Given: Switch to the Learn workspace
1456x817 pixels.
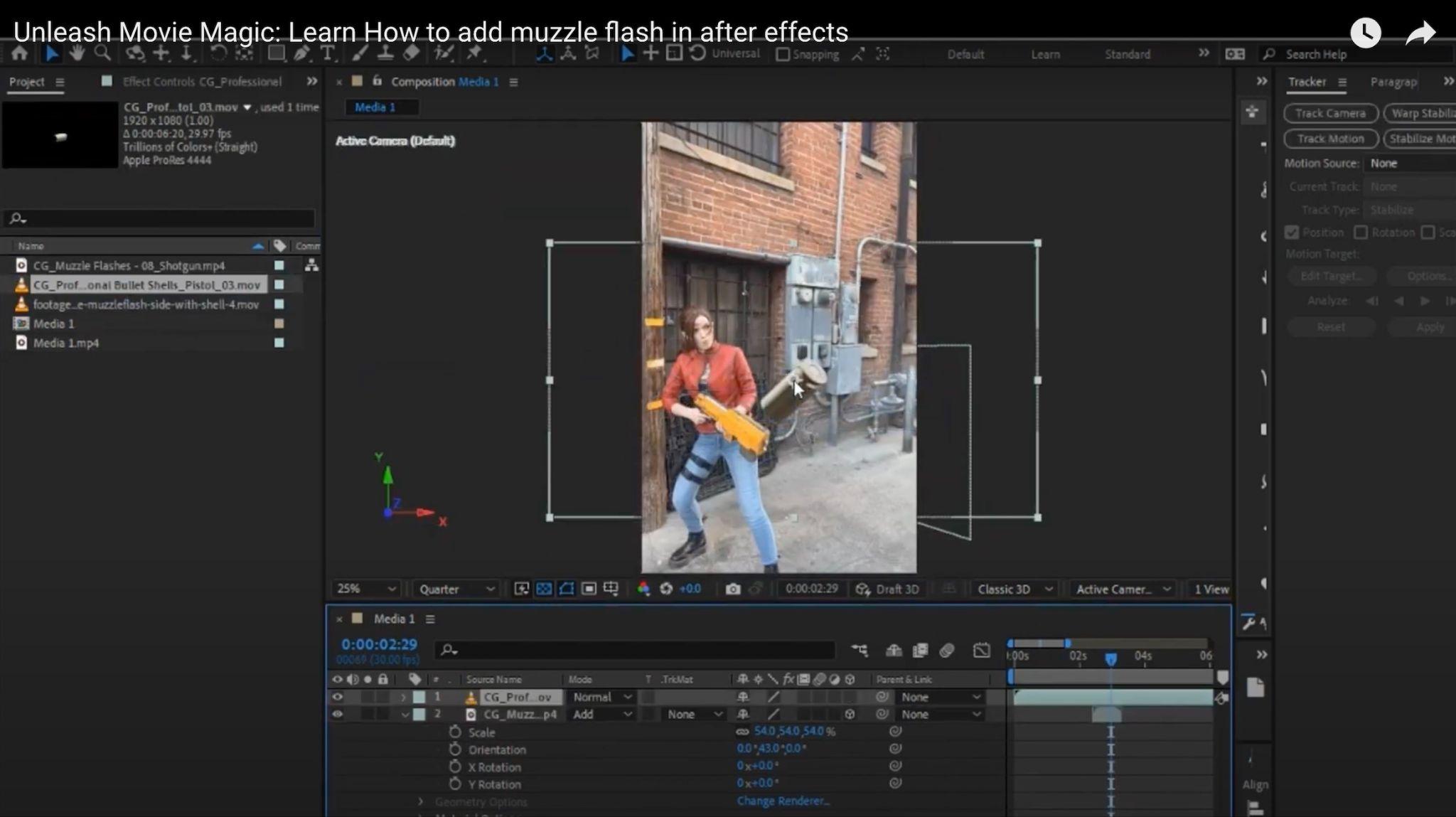Looking at the screenshot, I should coord(1045,54).
